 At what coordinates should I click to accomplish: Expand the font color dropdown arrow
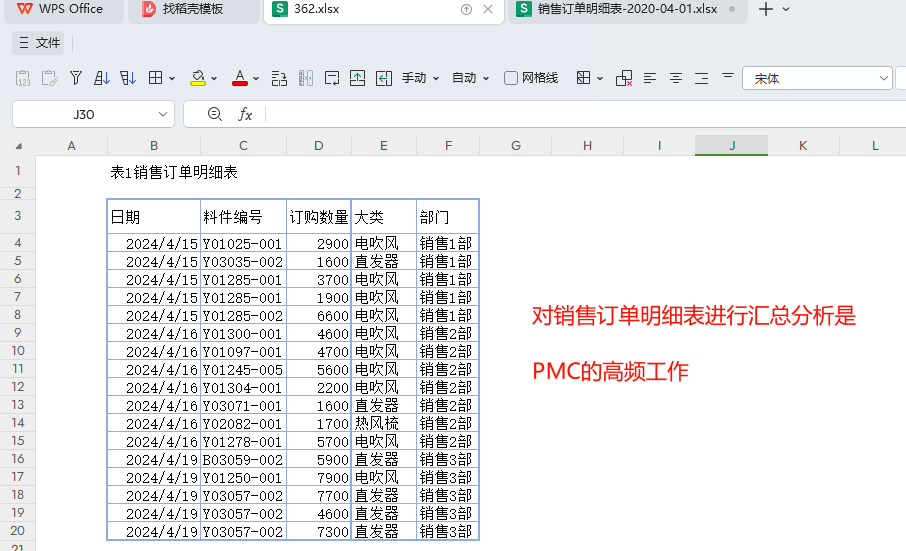pos(256,78)
